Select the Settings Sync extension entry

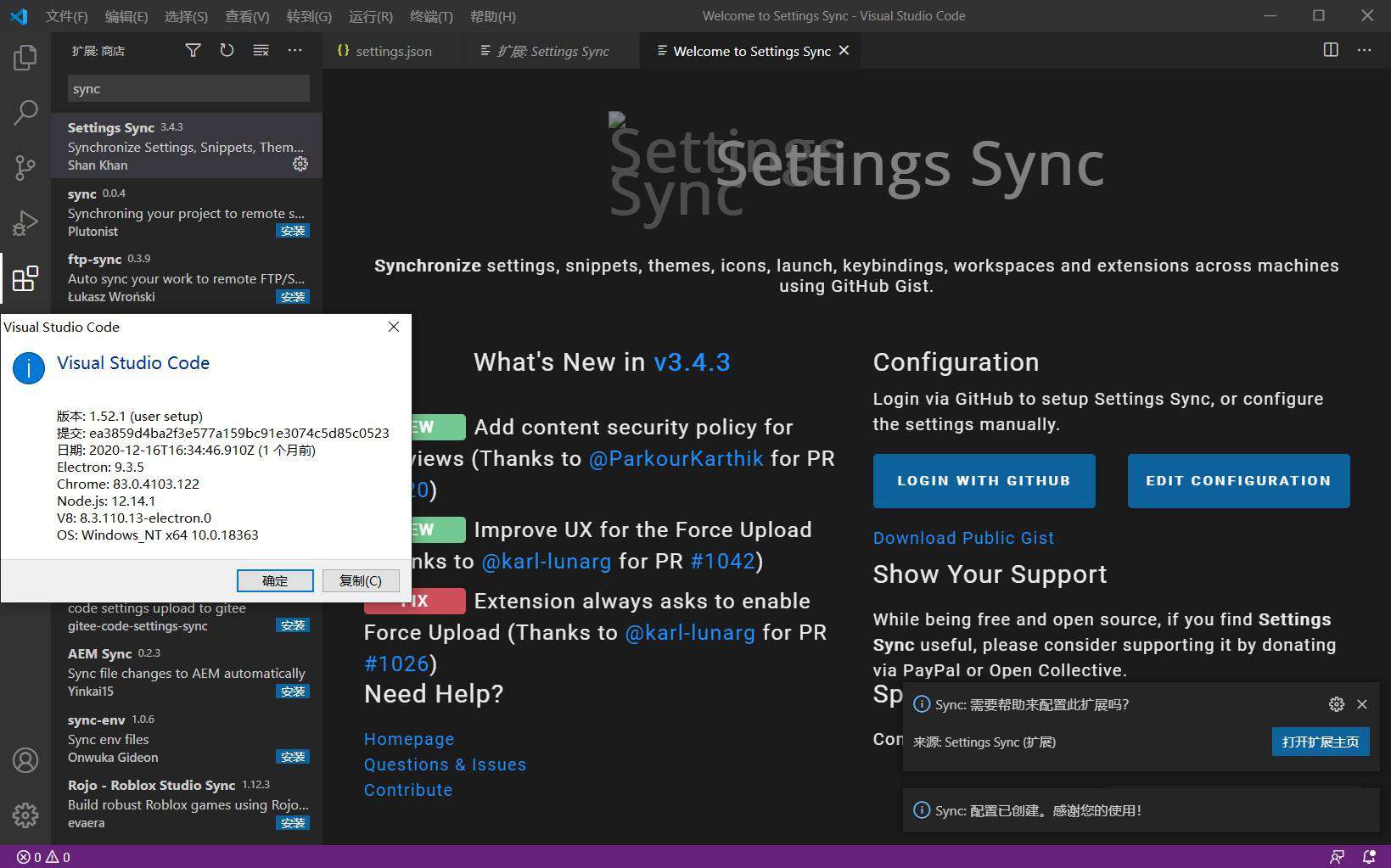187,146
